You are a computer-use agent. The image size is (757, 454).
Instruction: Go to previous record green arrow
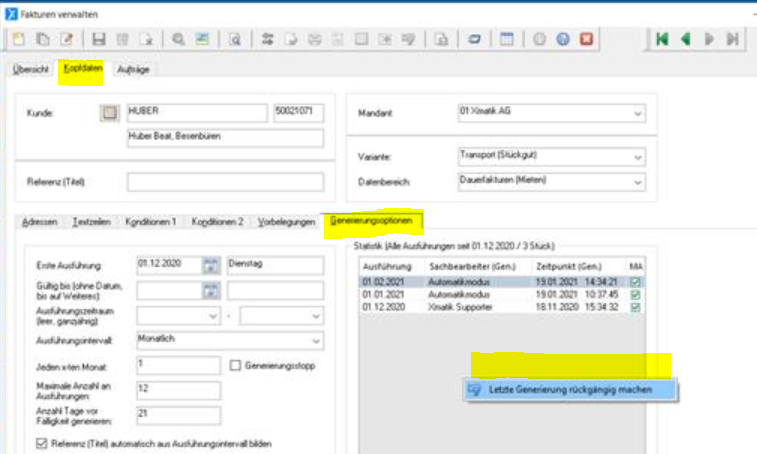686,40
